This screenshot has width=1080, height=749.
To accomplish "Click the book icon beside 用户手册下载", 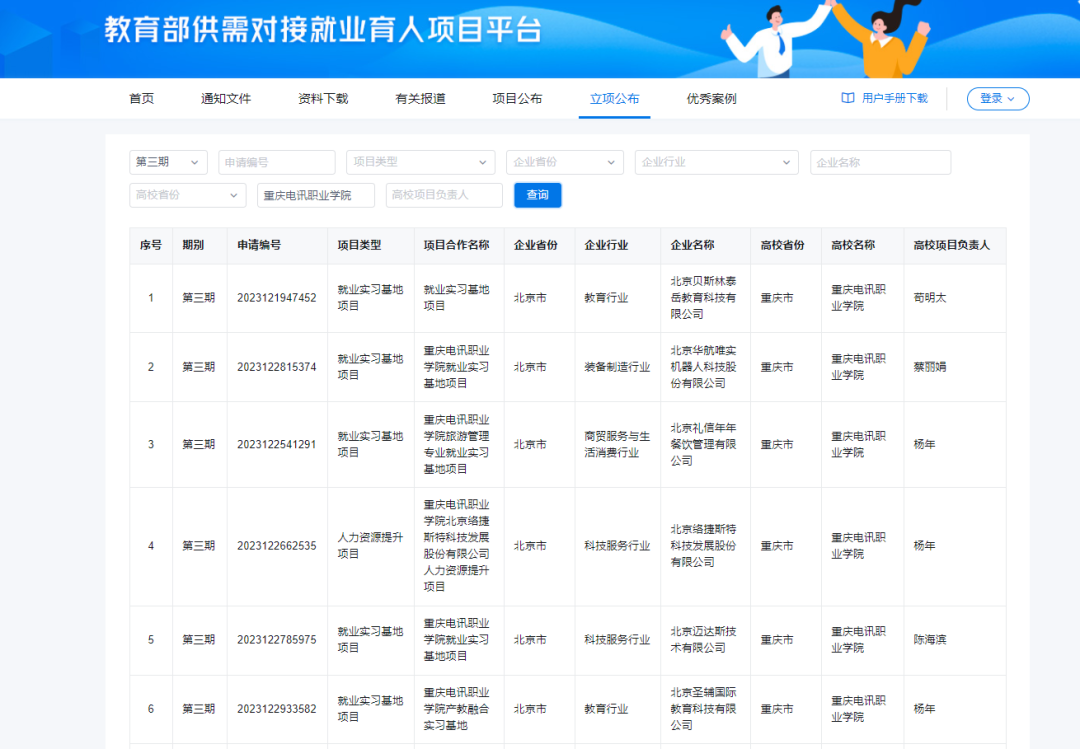I will (x=848, y=98).
